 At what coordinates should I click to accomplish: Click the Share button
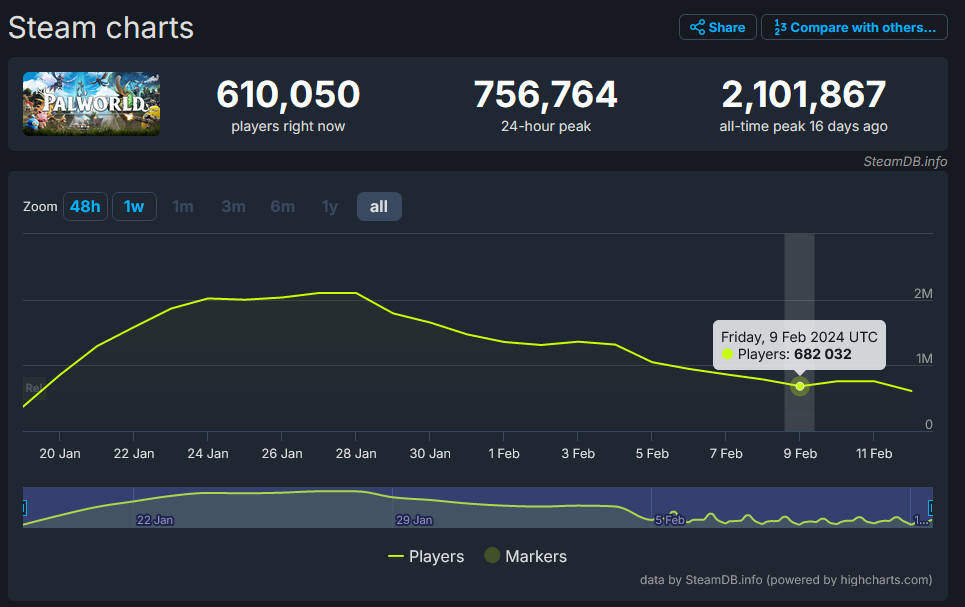click(x=718, y=27)
